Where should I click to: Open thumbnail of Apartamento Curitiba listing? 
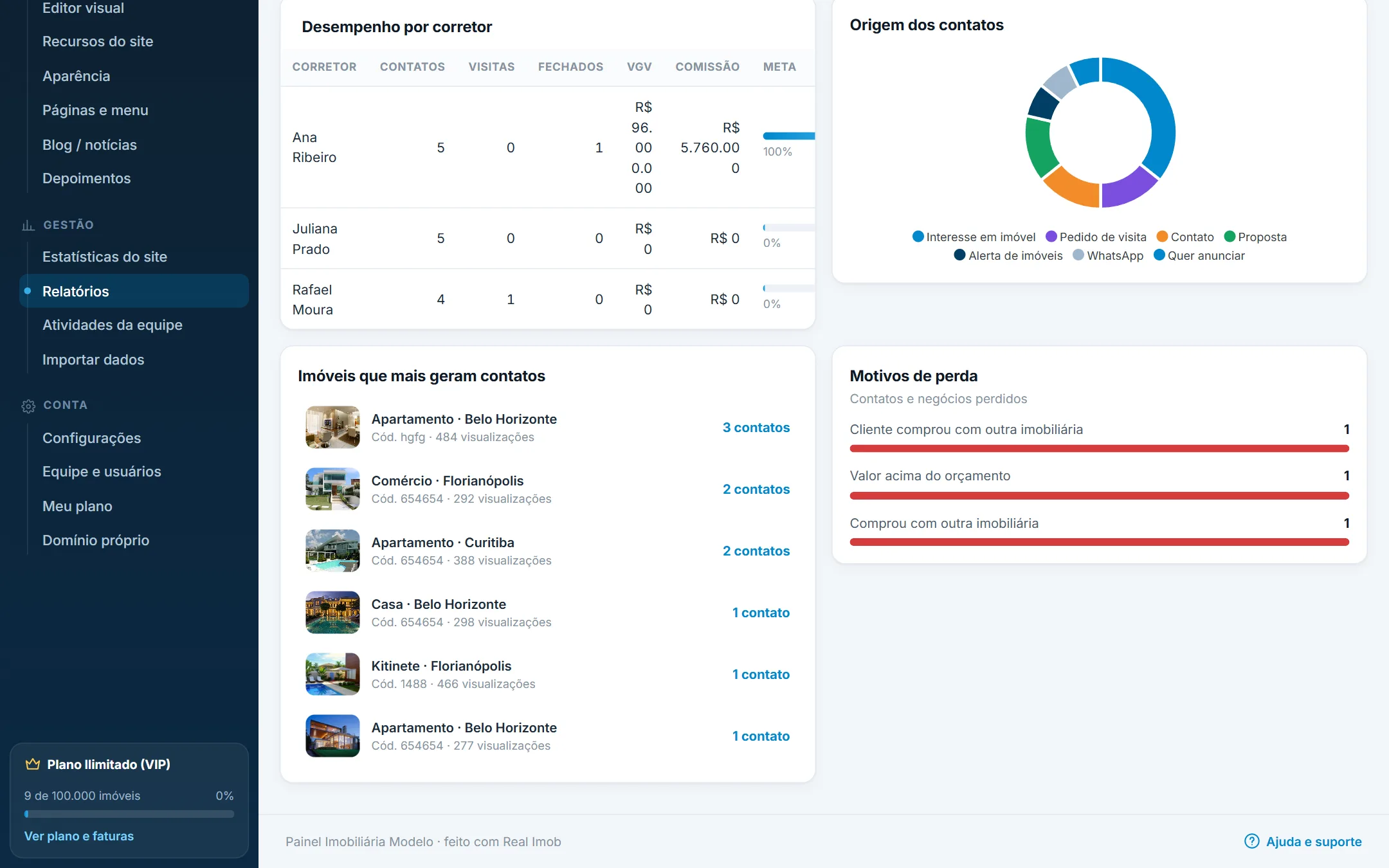pyautogui.click(x=332, y=550)
